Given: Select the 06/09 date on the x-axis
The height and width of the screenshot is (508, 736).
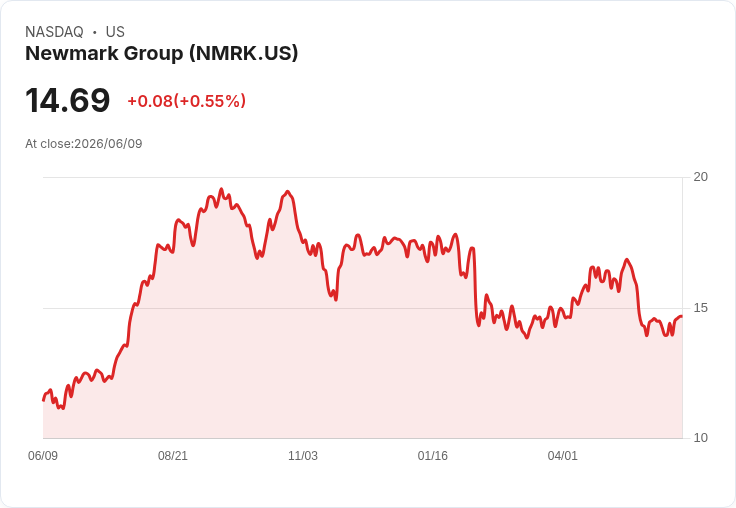Looking at the screenshot, I should 43,456.
